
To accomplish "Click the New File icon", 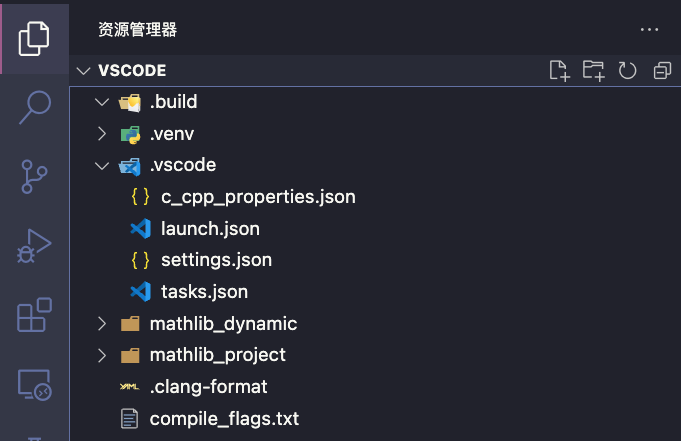I will coord(560,70).
